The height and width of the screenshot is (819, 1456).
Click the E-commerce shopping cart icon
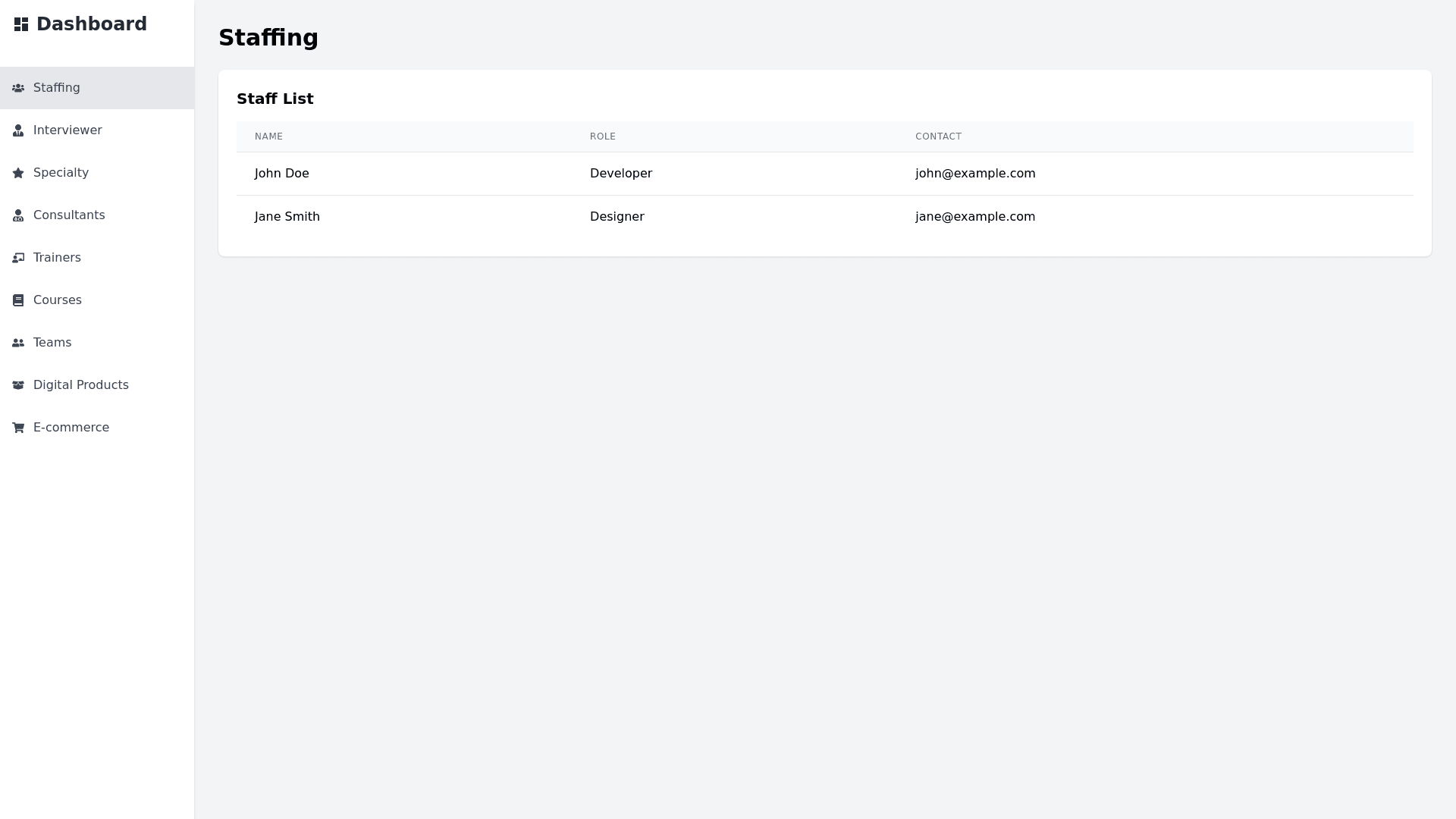pos(18,428)
